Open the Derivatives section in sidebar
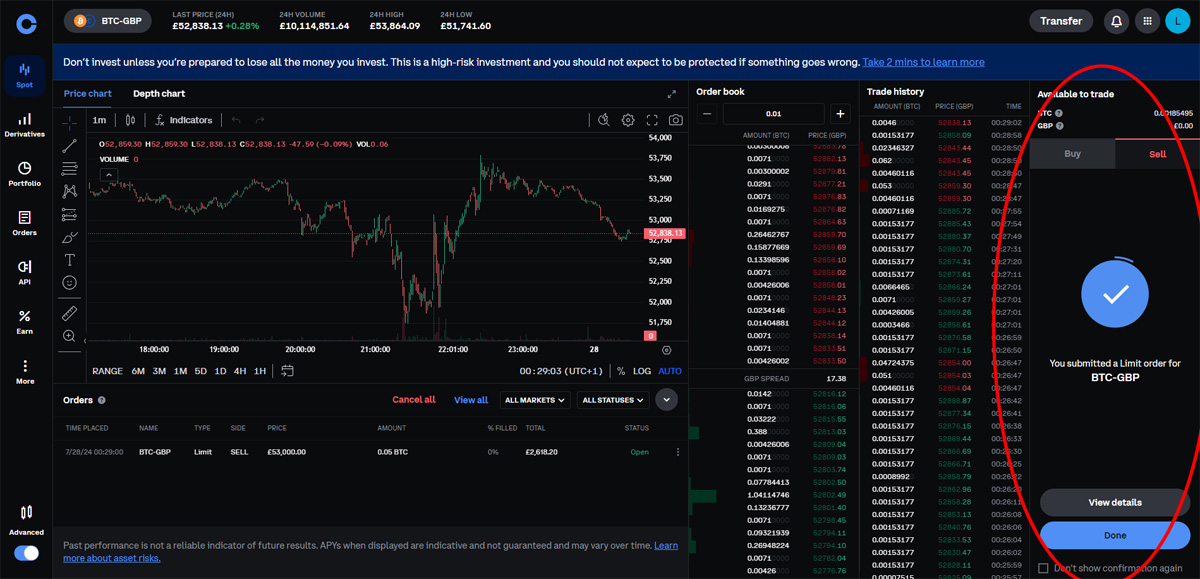 tap(25, 124)
